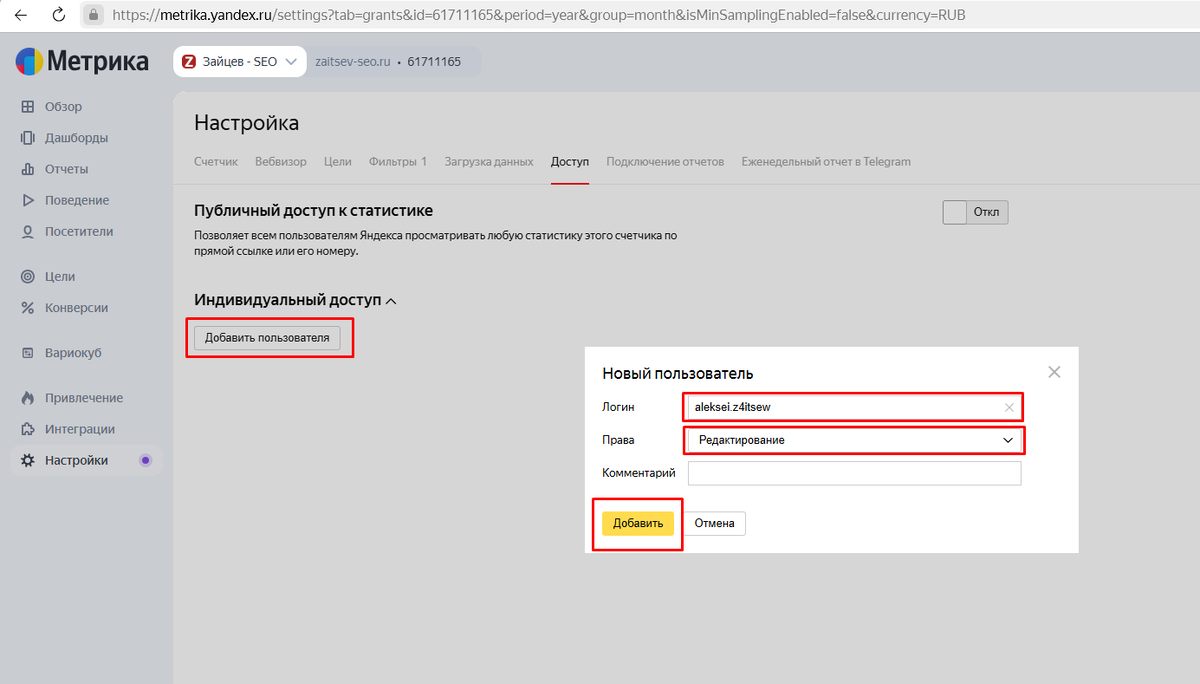Click the zaitsev-seo.ru 61711165 counter label
This screenshot has height=684, width=1200.
coord(388,62)
